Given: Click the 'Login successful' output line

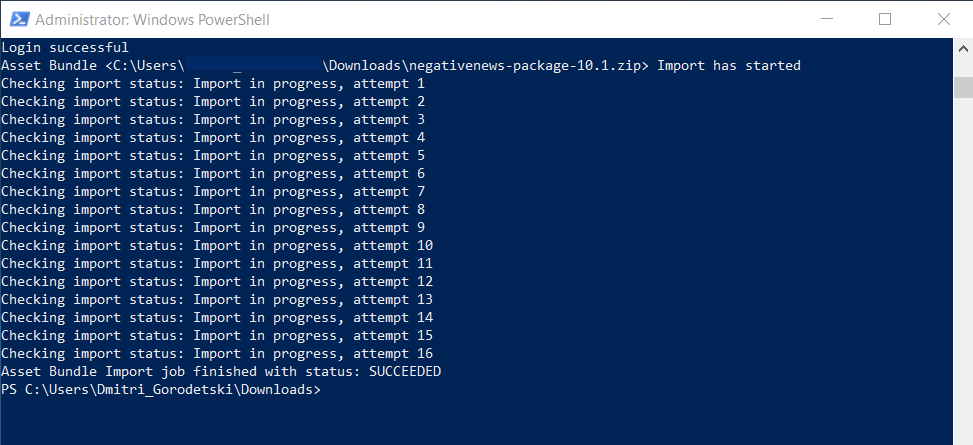Looking at the screenshot, I should click(65, 47).
